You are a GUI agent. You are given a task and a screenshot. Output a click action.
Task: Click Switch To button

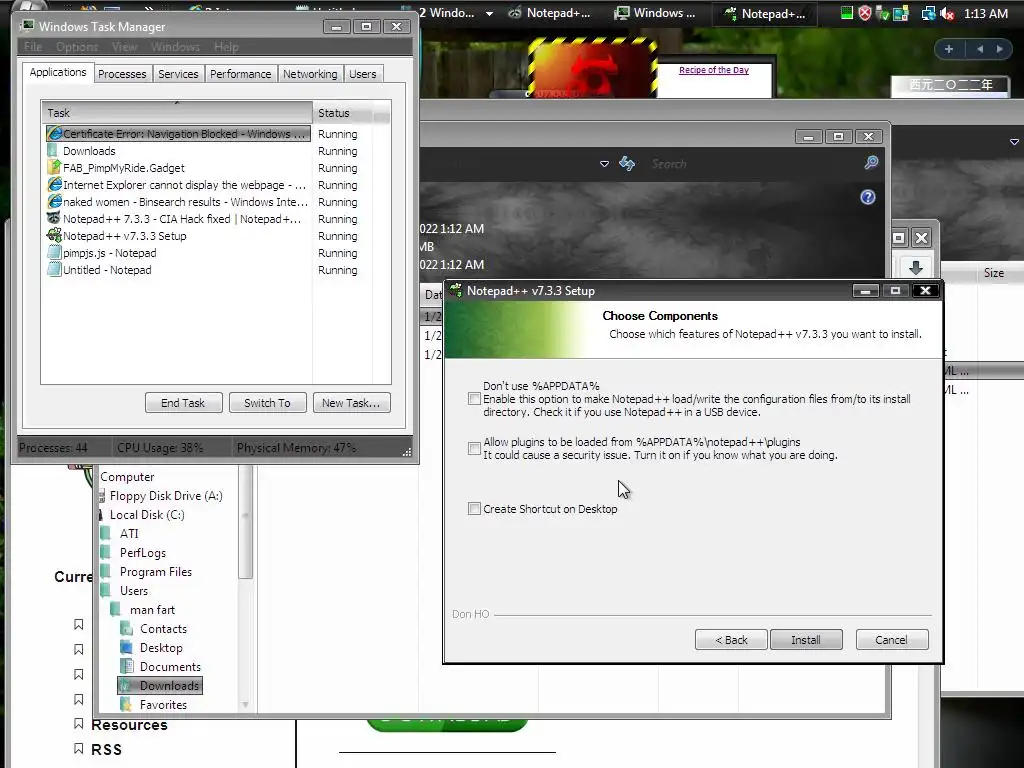pos(268,403)
